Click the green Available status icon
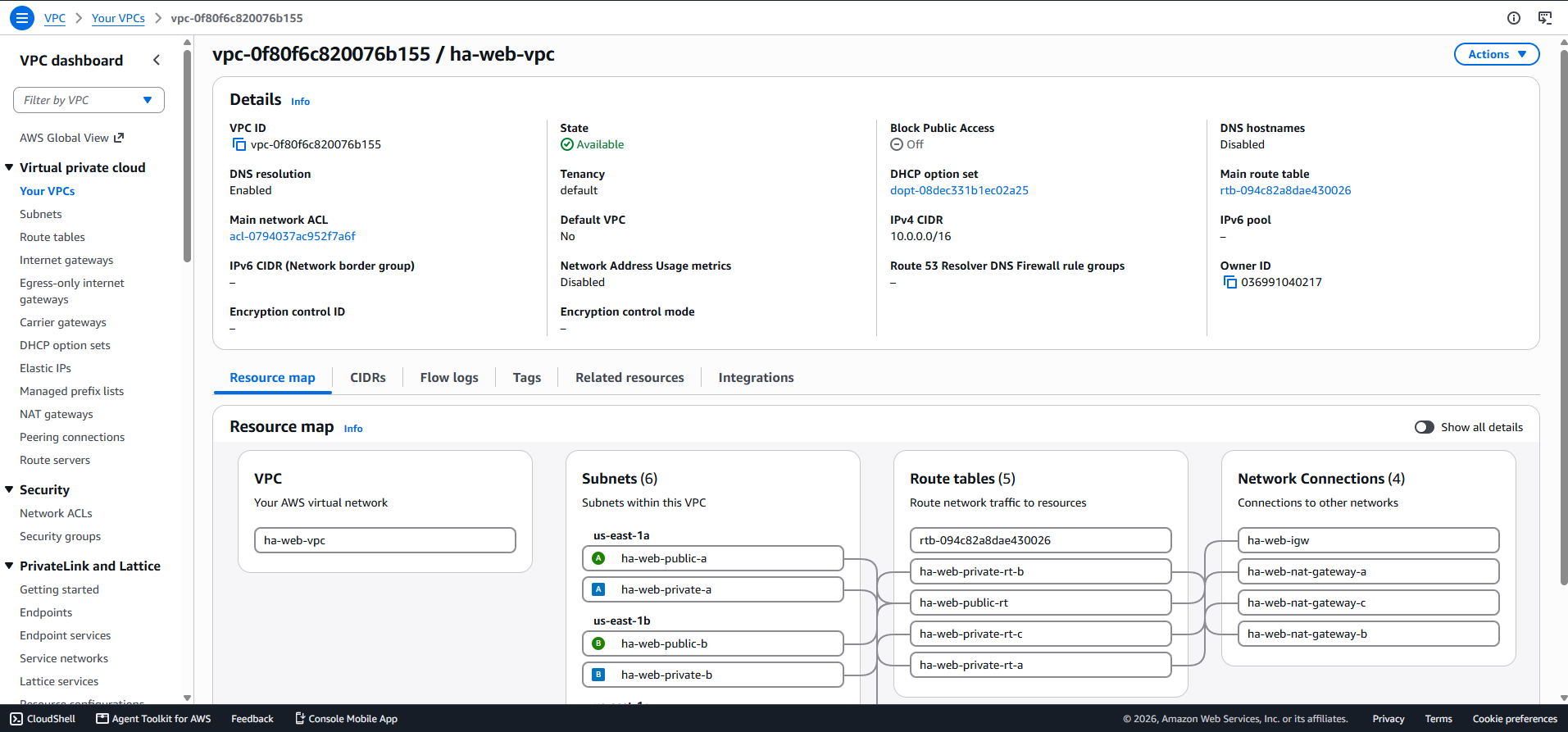Screen dimensions: 1568x732 tap(566, 144)
